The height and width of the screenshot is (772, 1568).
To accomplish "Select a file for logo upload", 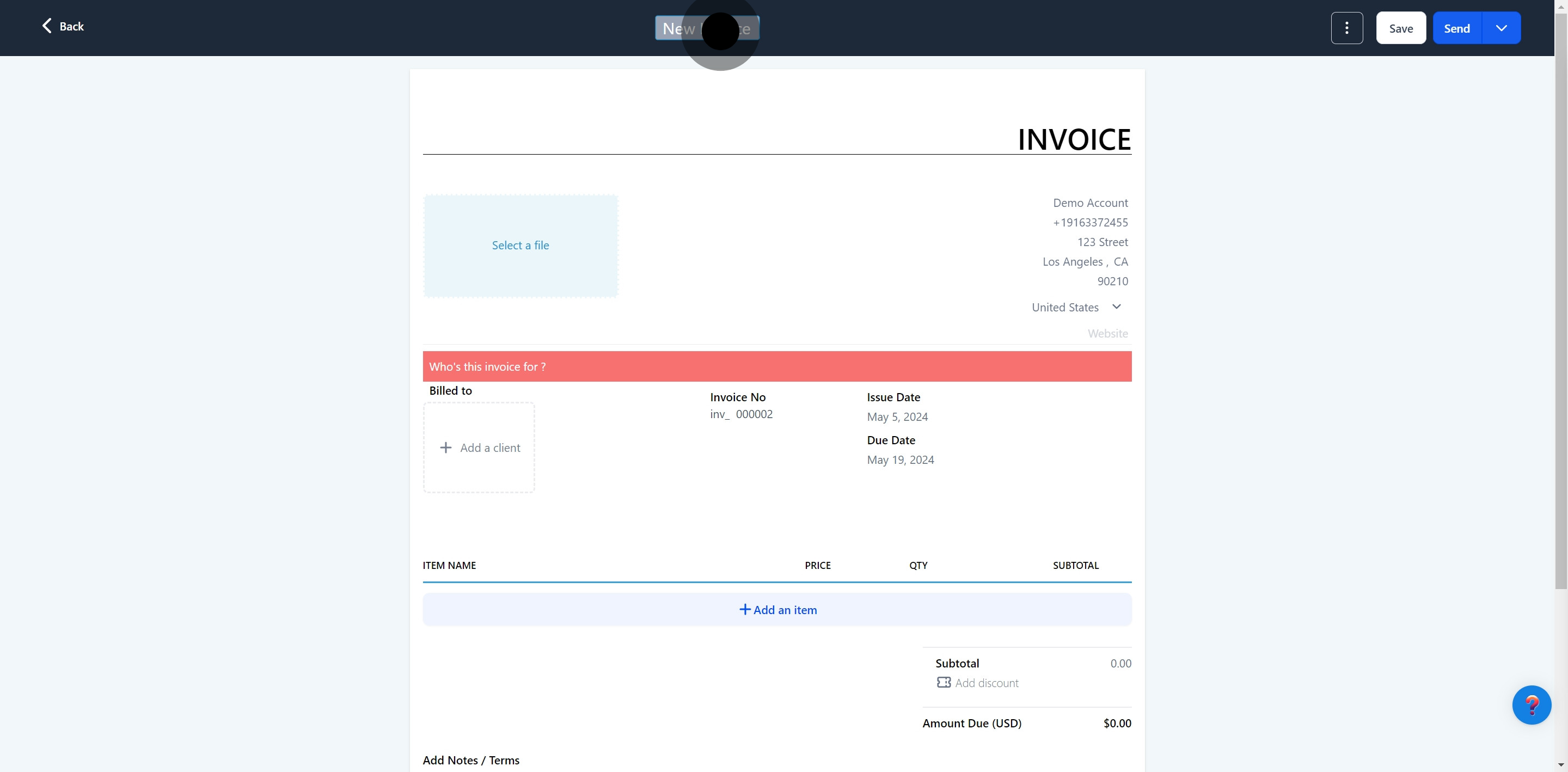I will (520, 246).
